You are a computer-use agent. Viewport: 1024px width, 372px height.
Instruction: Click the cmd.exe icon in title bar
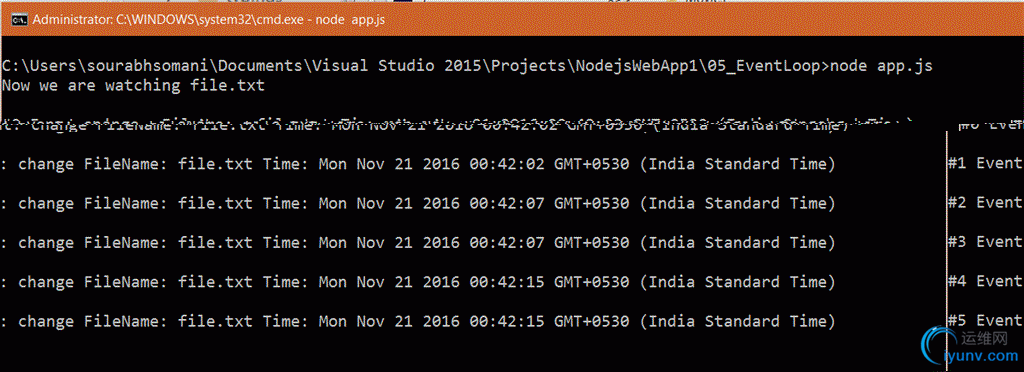point(20,20)
